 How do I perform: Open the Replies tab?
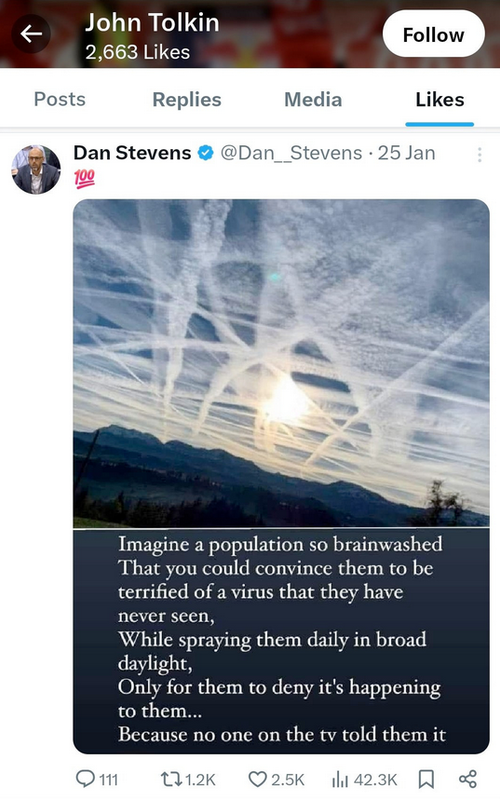tap(187, 99)
